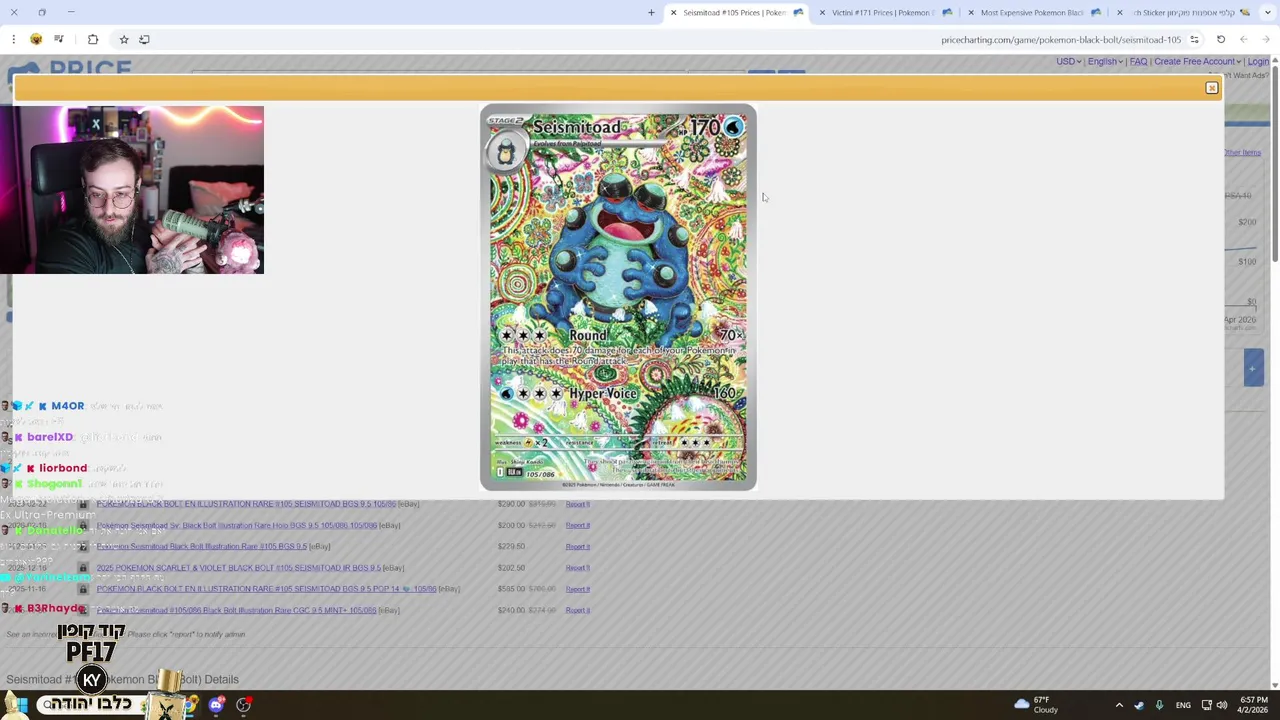Open Seismitoad #105 BGS 9.5 $229.50 listing

pyautogui.click(x=201, y=546)
